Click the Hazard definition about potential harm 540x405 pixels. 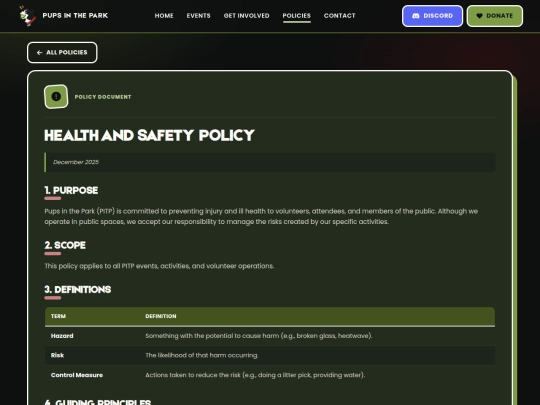[x=259, y=336]
